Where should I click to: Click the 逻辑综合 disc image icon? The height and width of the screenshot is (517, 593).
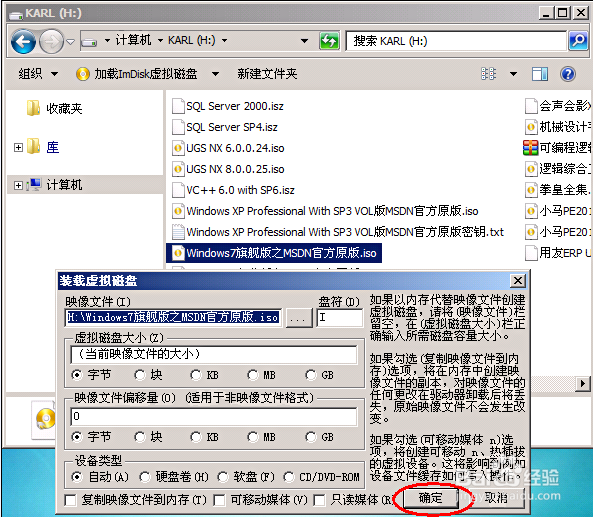(531, 169)
